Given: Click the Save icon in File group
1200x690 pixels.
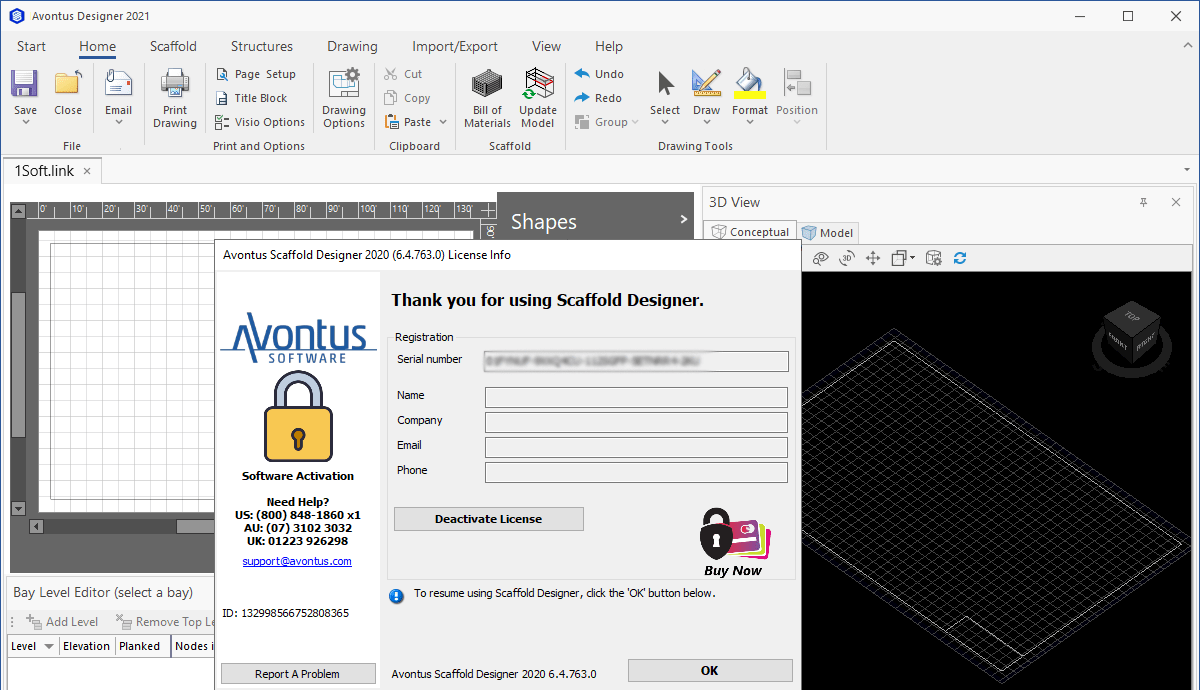Looking at the screenshot, I should 25,83.
